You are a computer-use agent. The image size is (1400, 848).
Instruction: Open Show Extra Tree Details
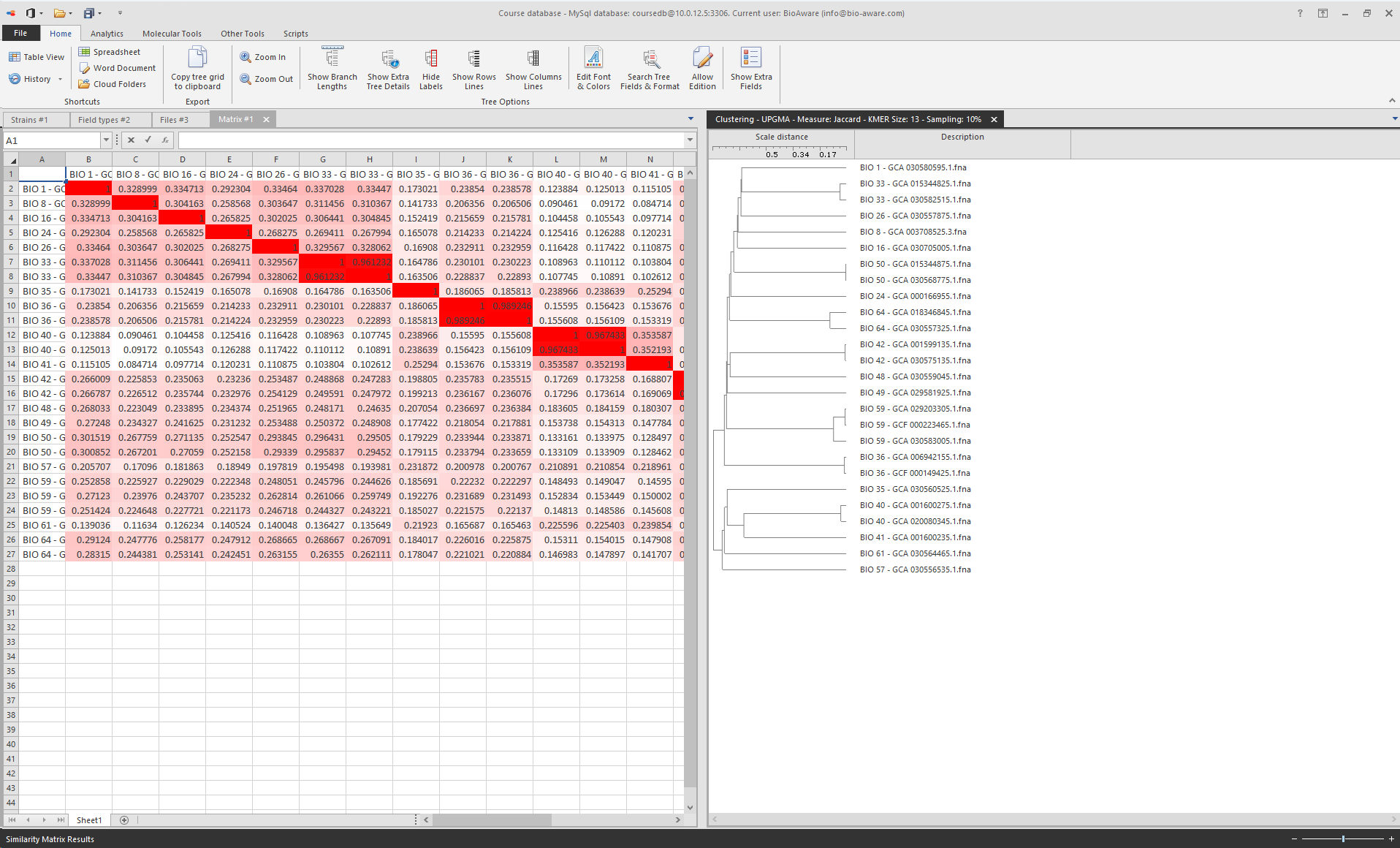pyautogui.click(x=387, y=67)
